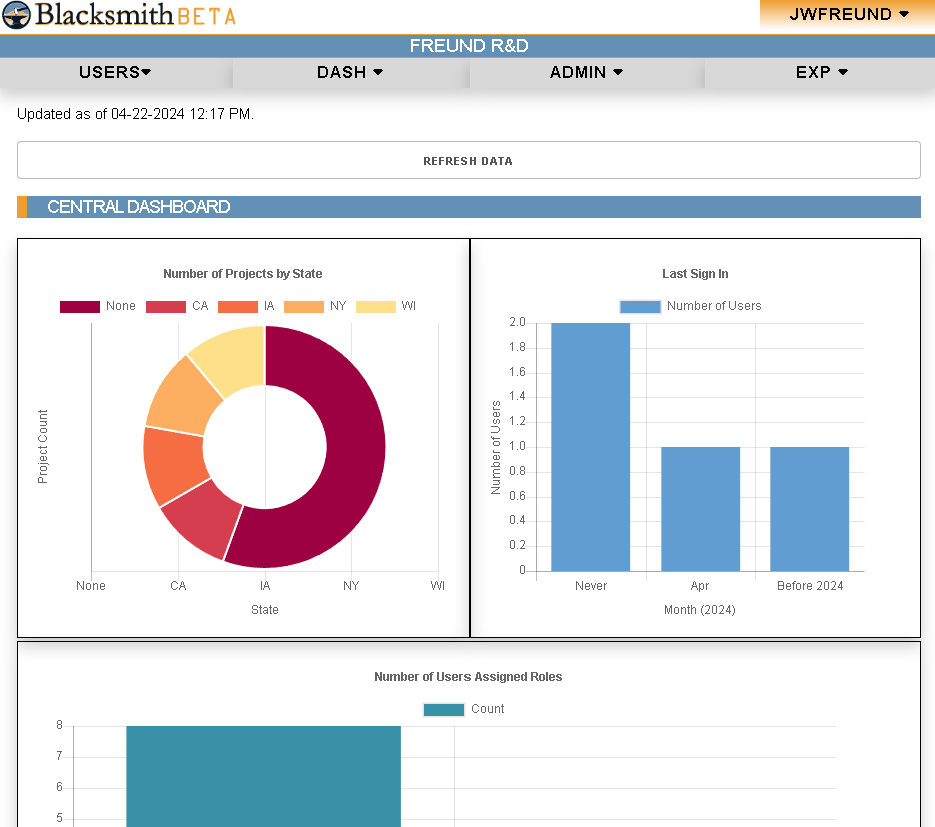Click the Blacksmith anvil logo icon

pyautogui.click(x=16, y=15)
